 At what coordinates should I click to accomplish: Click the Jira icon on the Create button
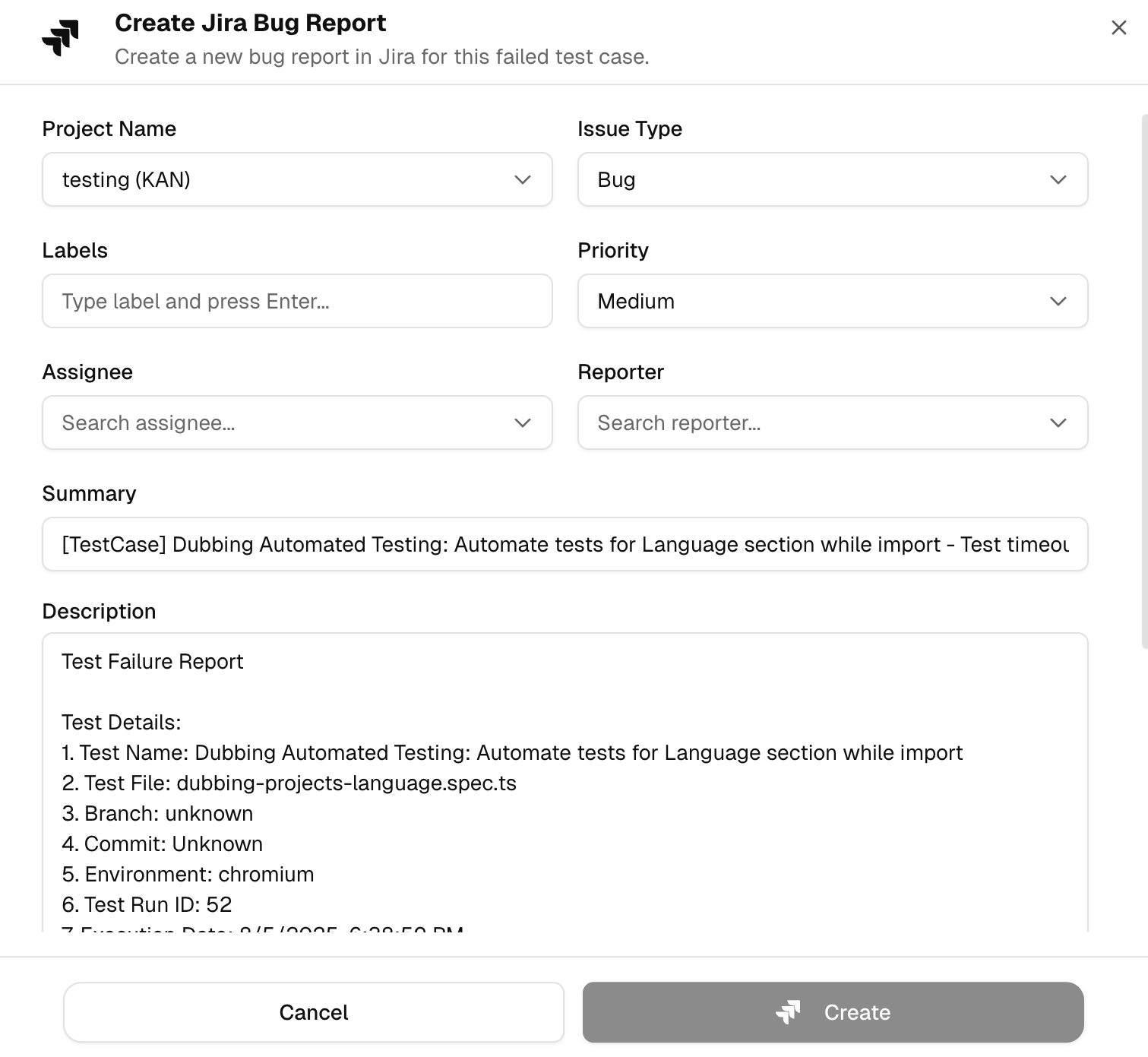788,1012
